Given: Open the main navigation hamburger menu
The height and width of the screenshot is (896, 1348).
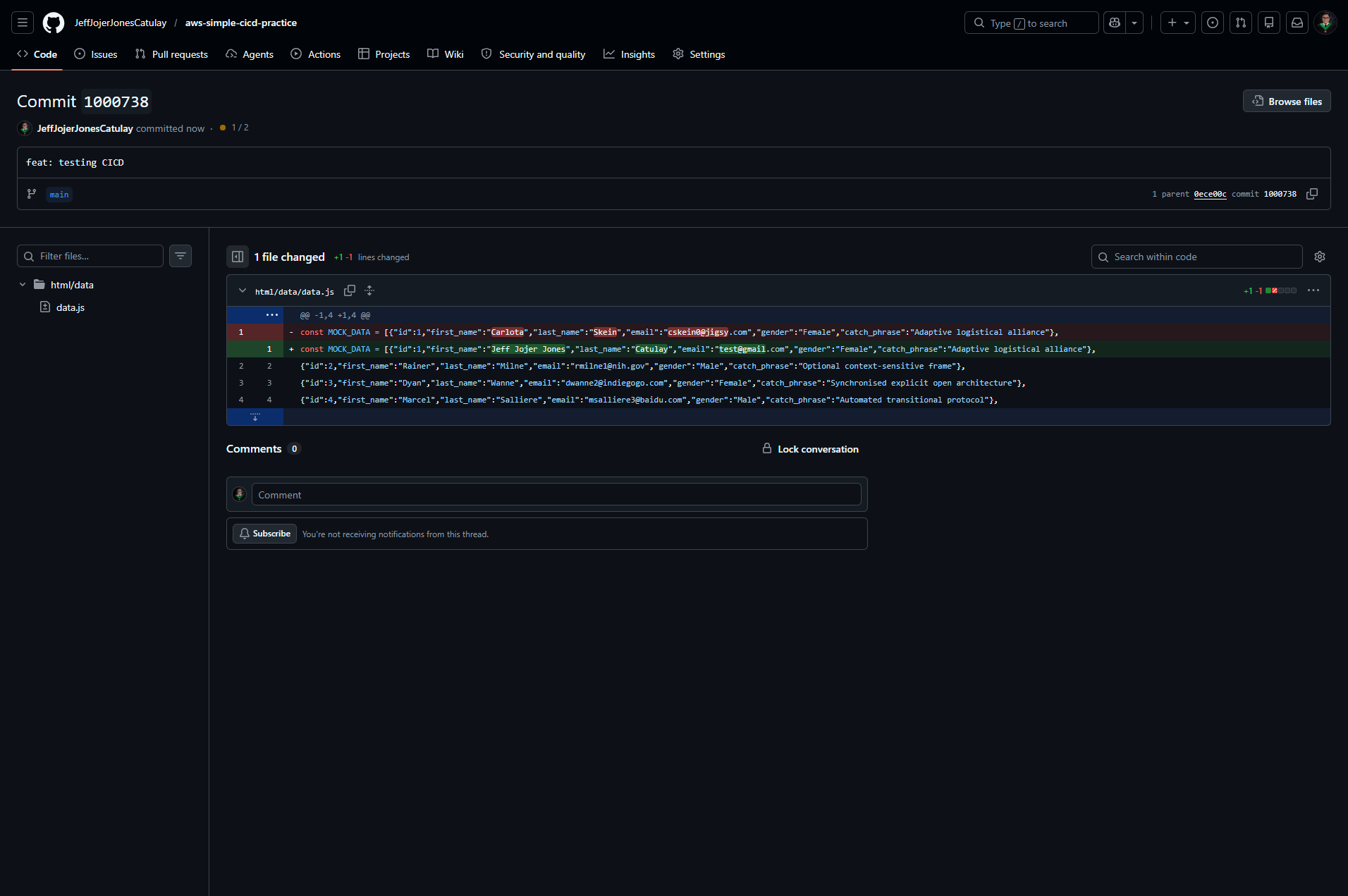Looking at the screenshot, I should tap(22, 22).
